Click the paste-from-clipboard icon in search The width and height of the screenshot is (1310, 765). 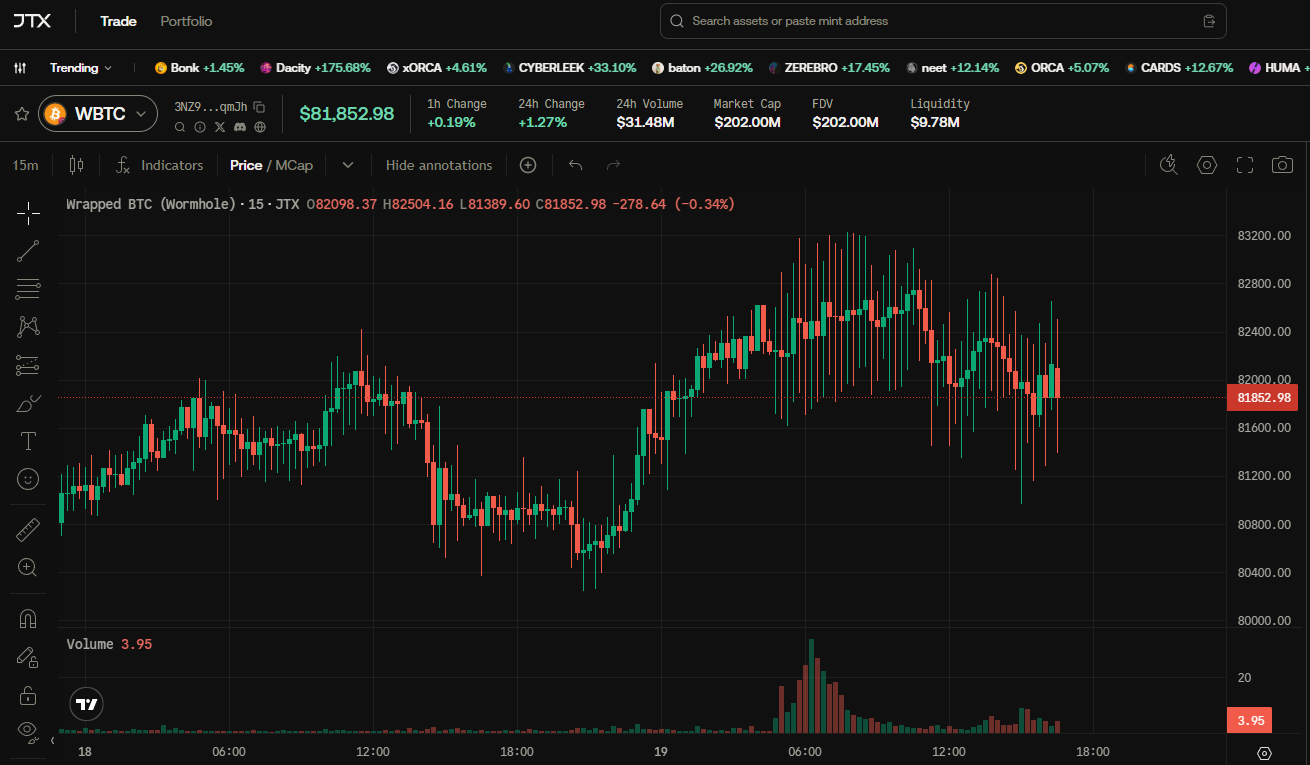pyautogui.click(x=1208, y=21)
